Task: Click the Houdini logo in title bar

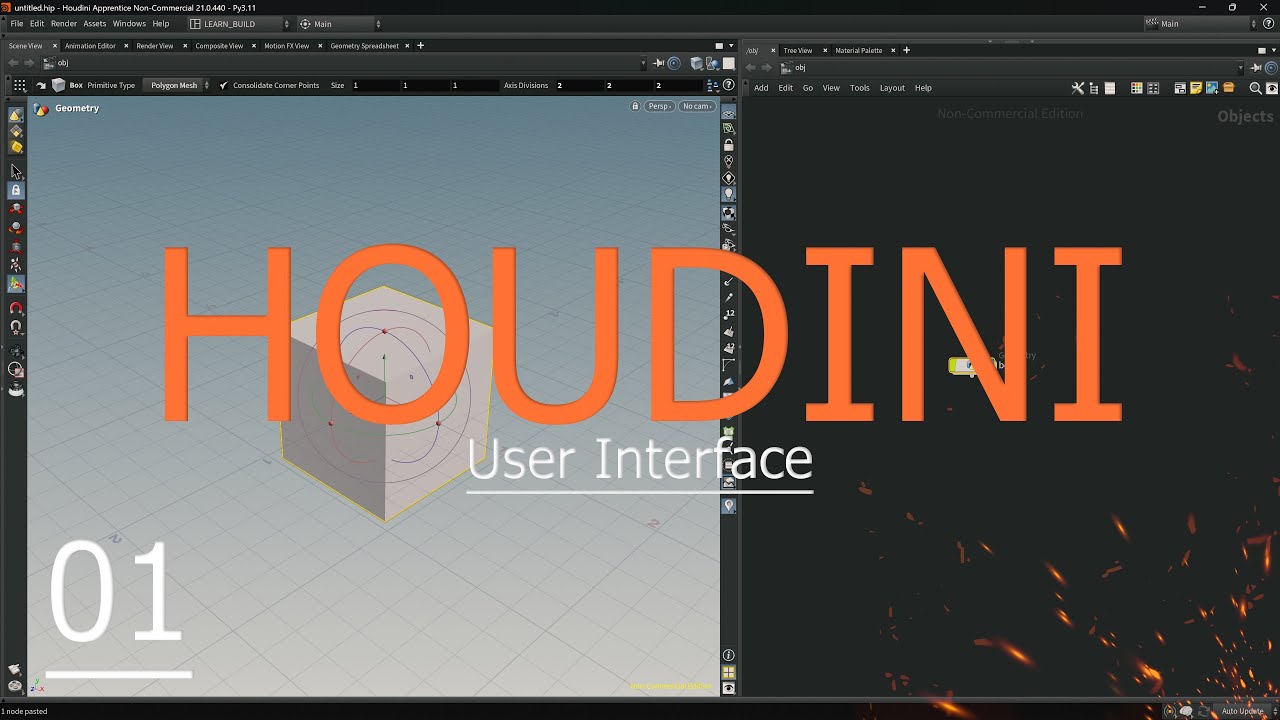Action: pyautogui.click(x=7, y=7)
